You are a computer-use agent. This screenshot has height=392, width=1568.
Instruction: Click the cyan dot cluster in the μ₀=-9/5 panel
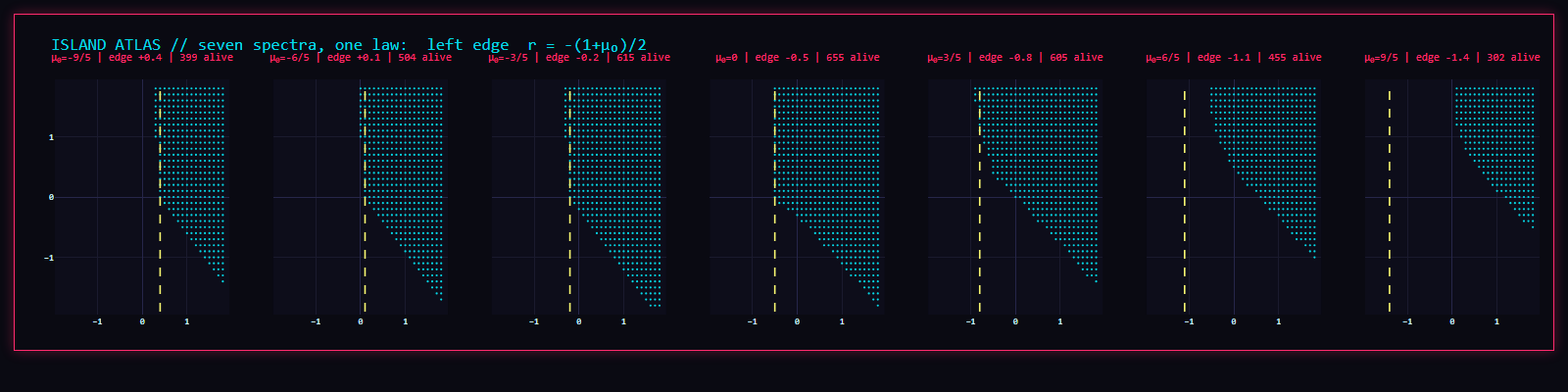click(x=190, y=184)
